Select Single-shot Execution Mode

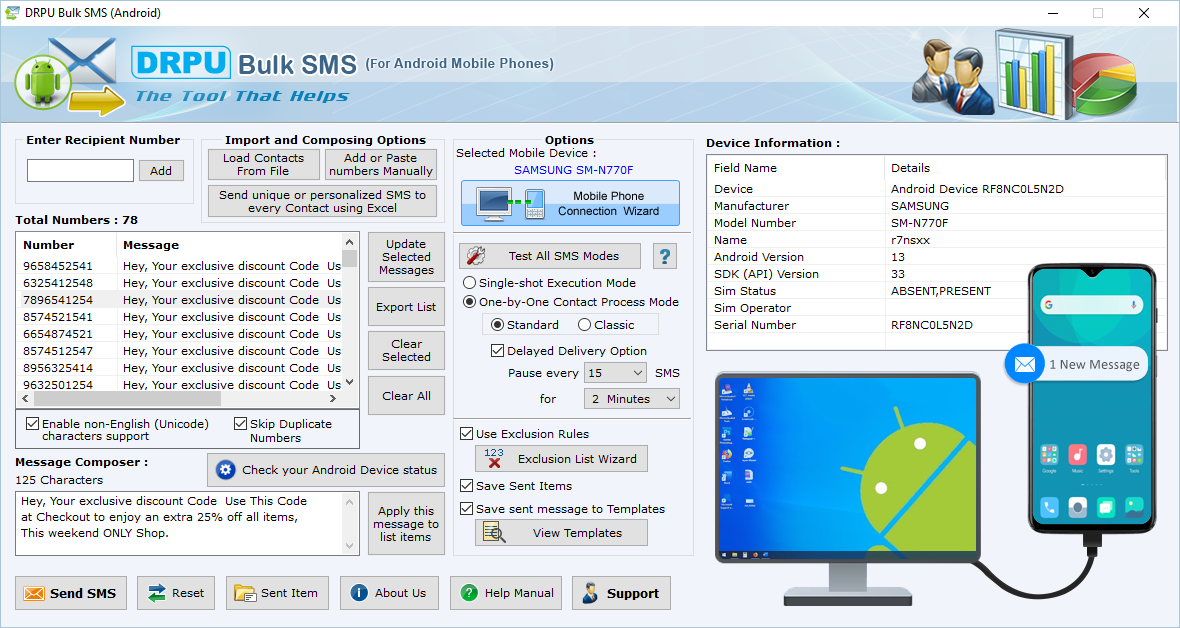[470, 283]
